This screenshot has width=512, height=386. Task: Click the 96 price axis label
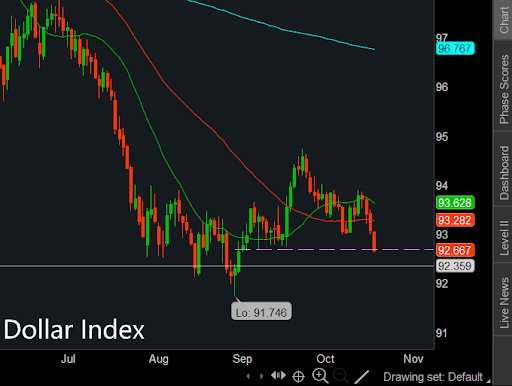click(x=442, y=87)
